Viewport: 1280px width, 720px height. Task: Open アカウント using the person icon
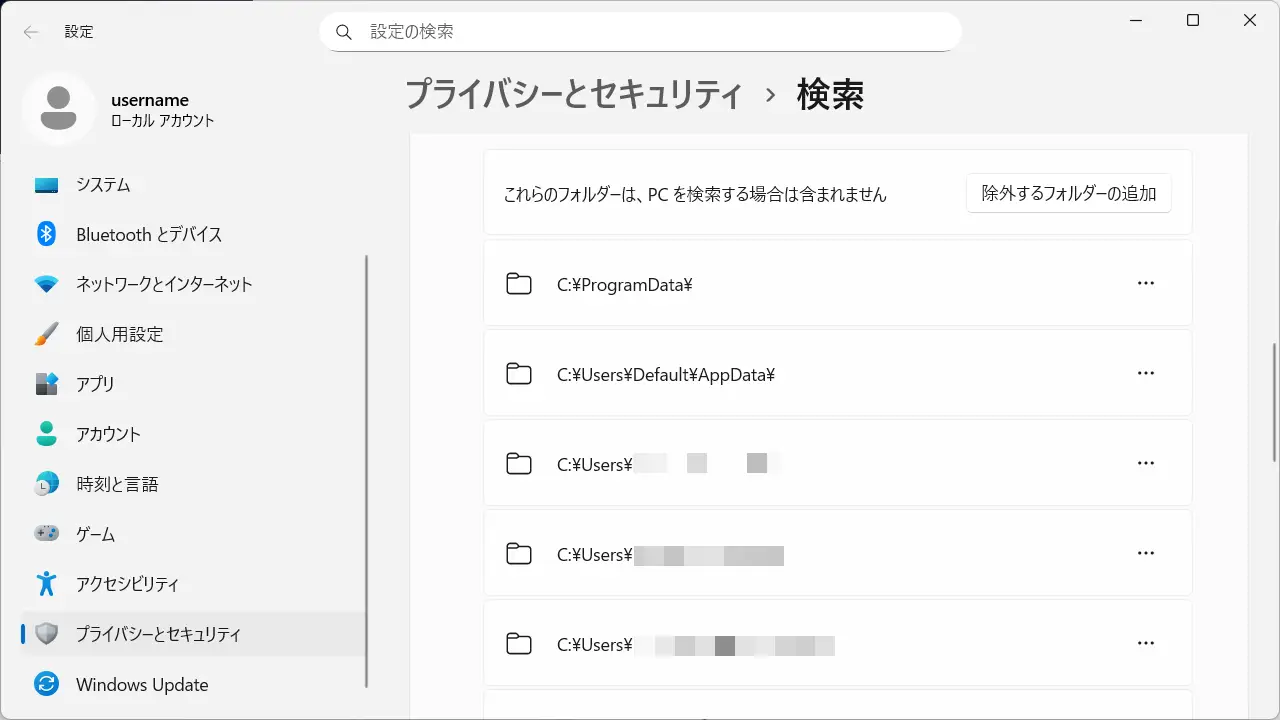[x=47, y=434]
